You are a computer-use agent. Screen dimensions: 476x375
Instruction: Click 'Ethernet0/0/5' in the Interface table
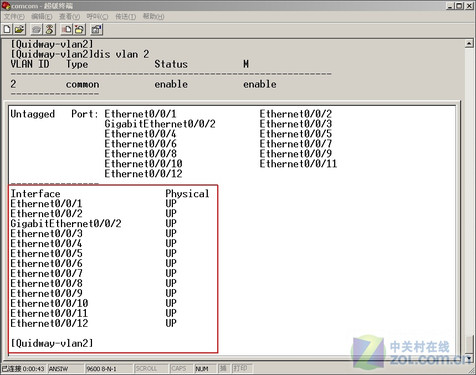coord(46,253)
